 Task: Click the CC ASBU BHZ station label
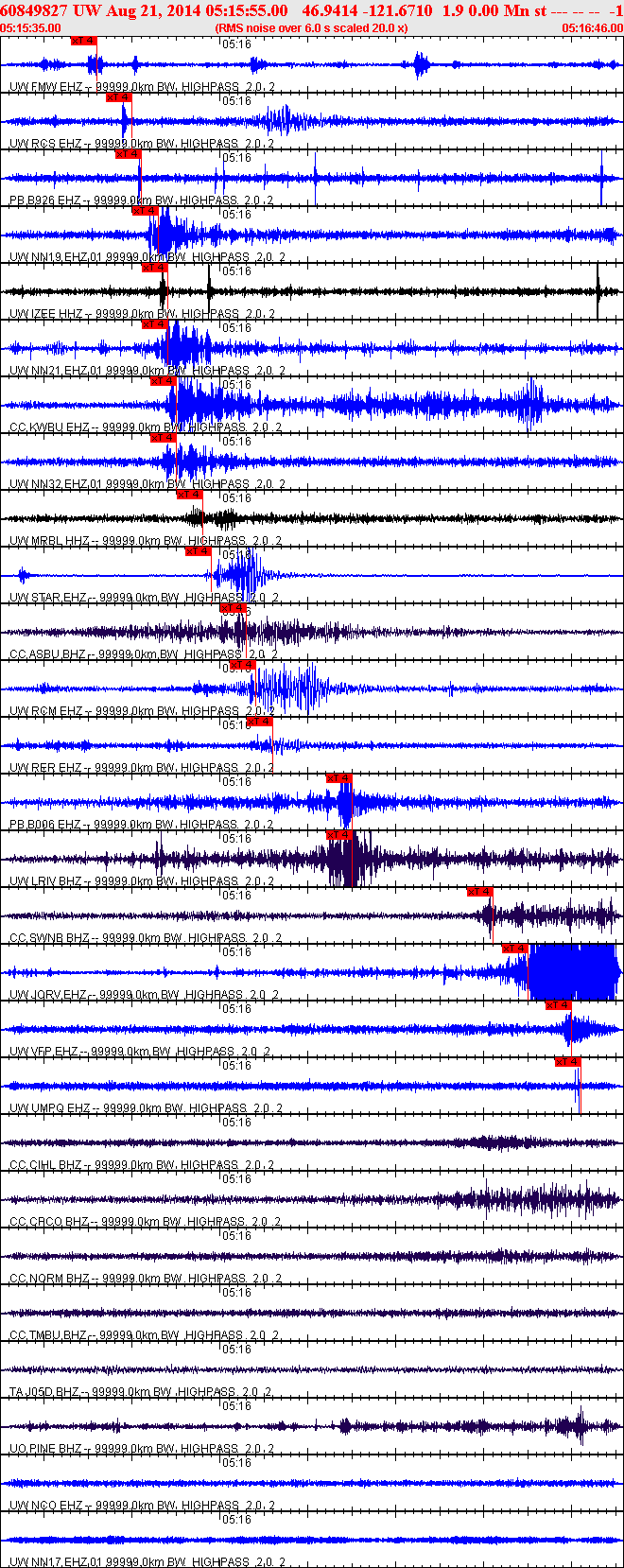47,654
